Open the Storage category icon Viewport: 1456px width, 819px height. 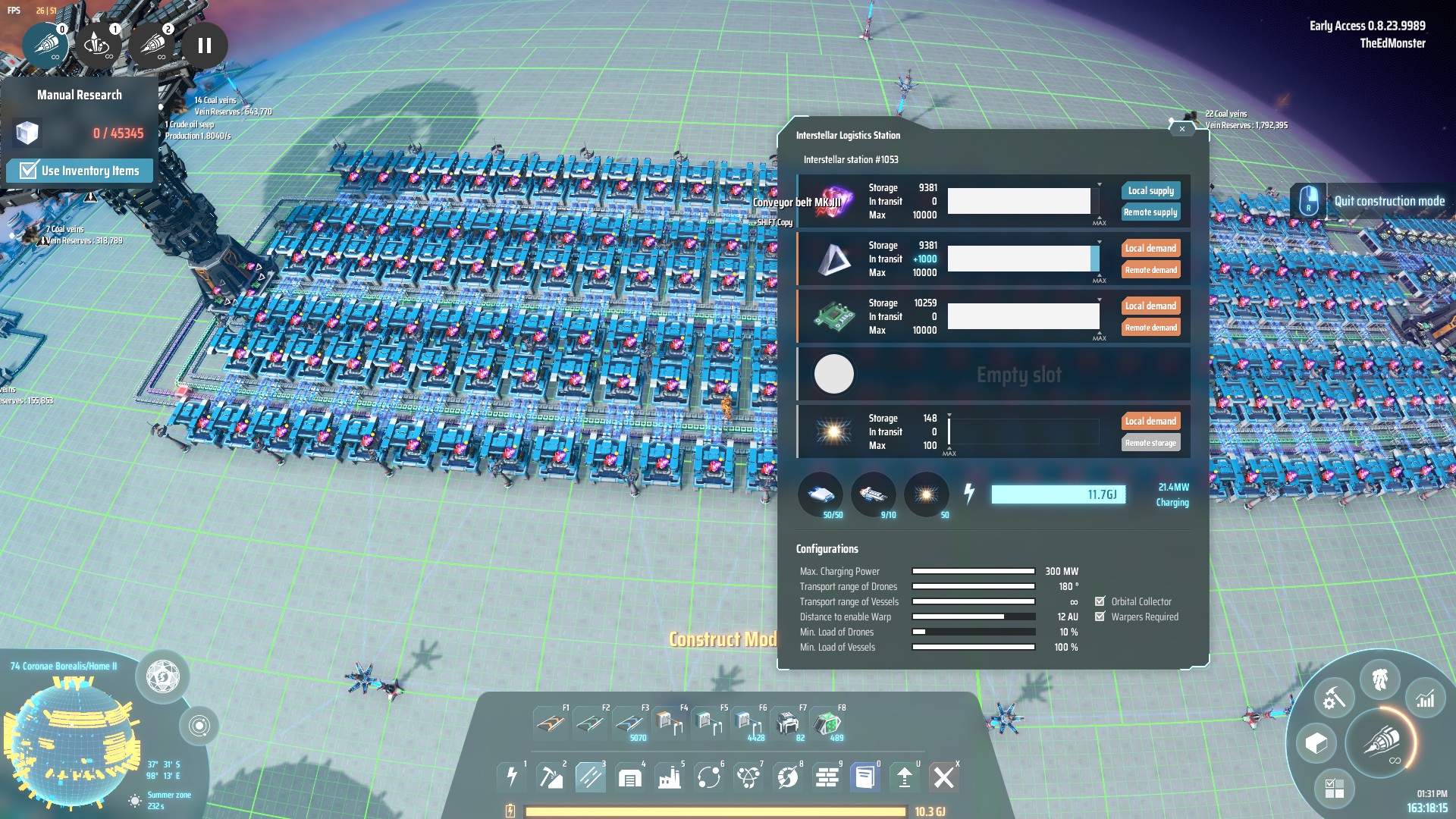click(x=629, y=777)
